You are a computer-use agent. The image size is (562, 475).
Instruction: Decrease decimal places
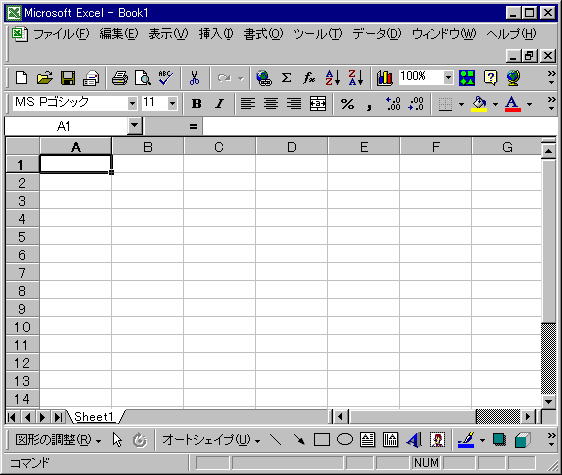[416, 104]
